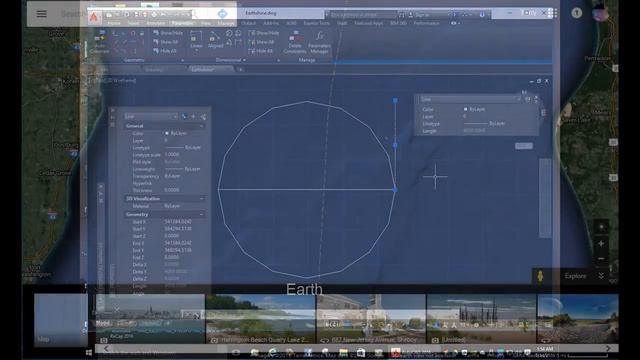Click photo carousel left arrow
The width and height of the screenshot is (640, 360).
coord(106,349)
